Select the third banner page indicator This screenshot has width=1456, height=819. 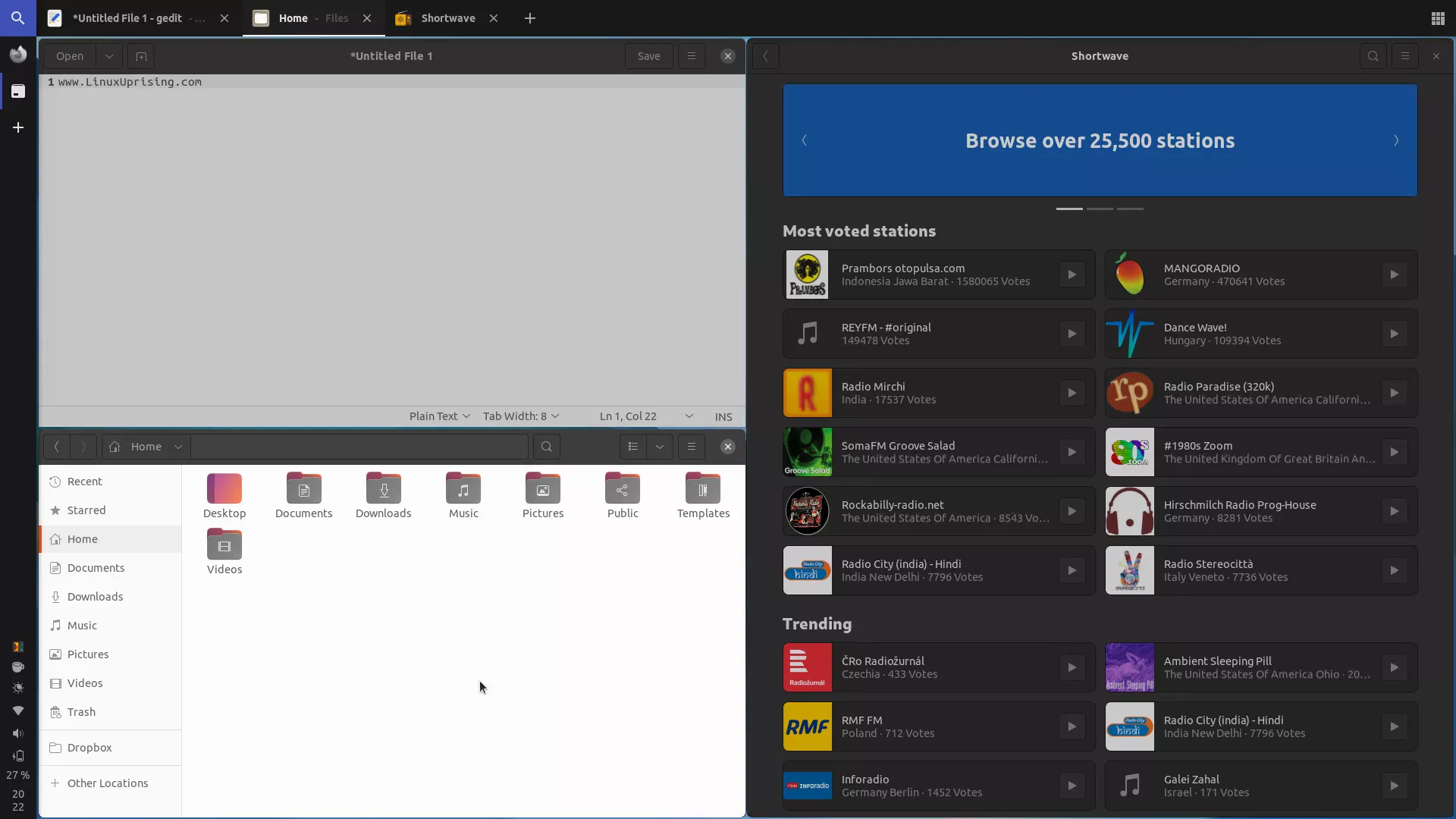pos(1130,209)
